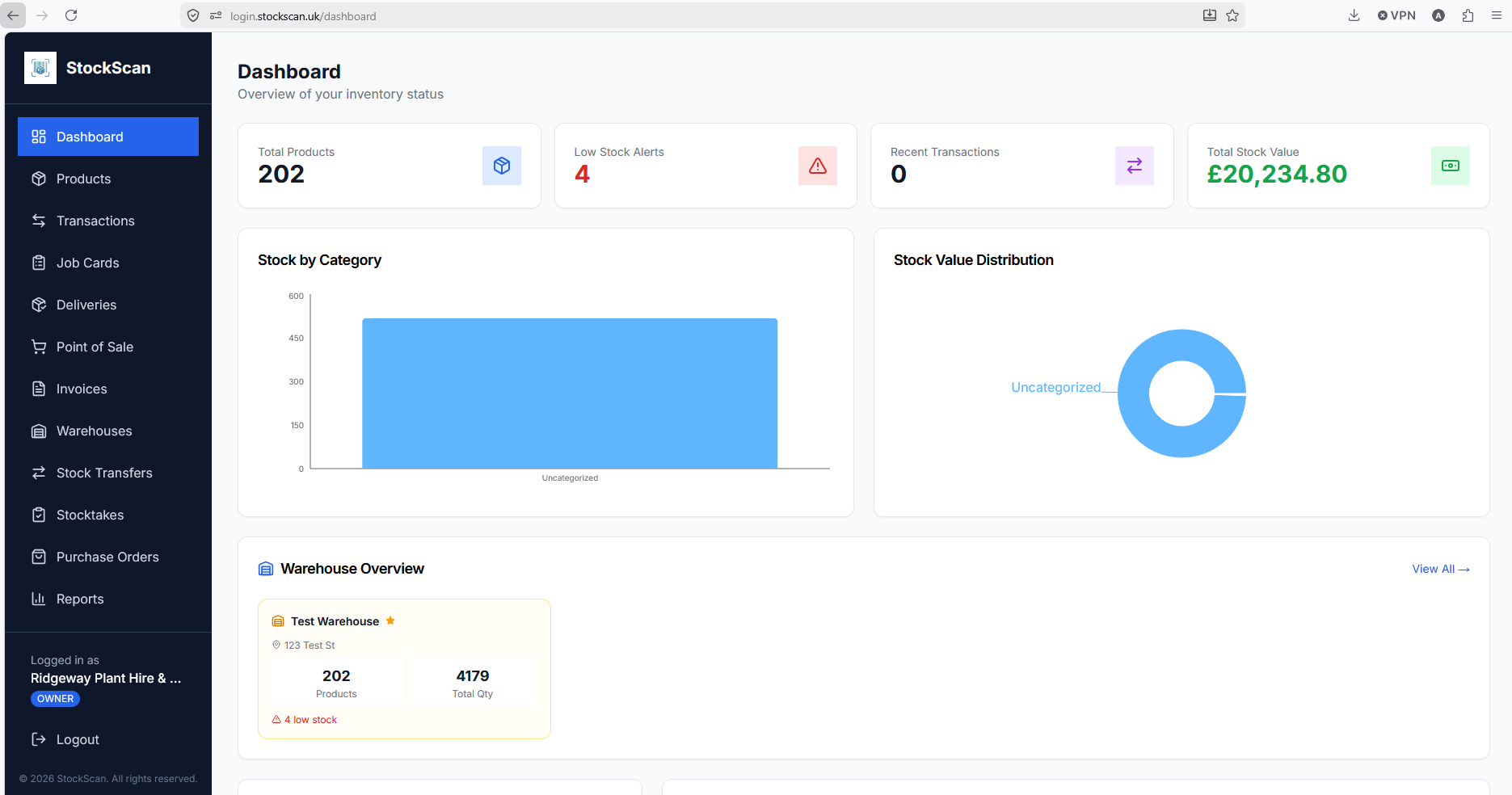Click the Low Stock Alerts count 4

[x=582, y=174]
